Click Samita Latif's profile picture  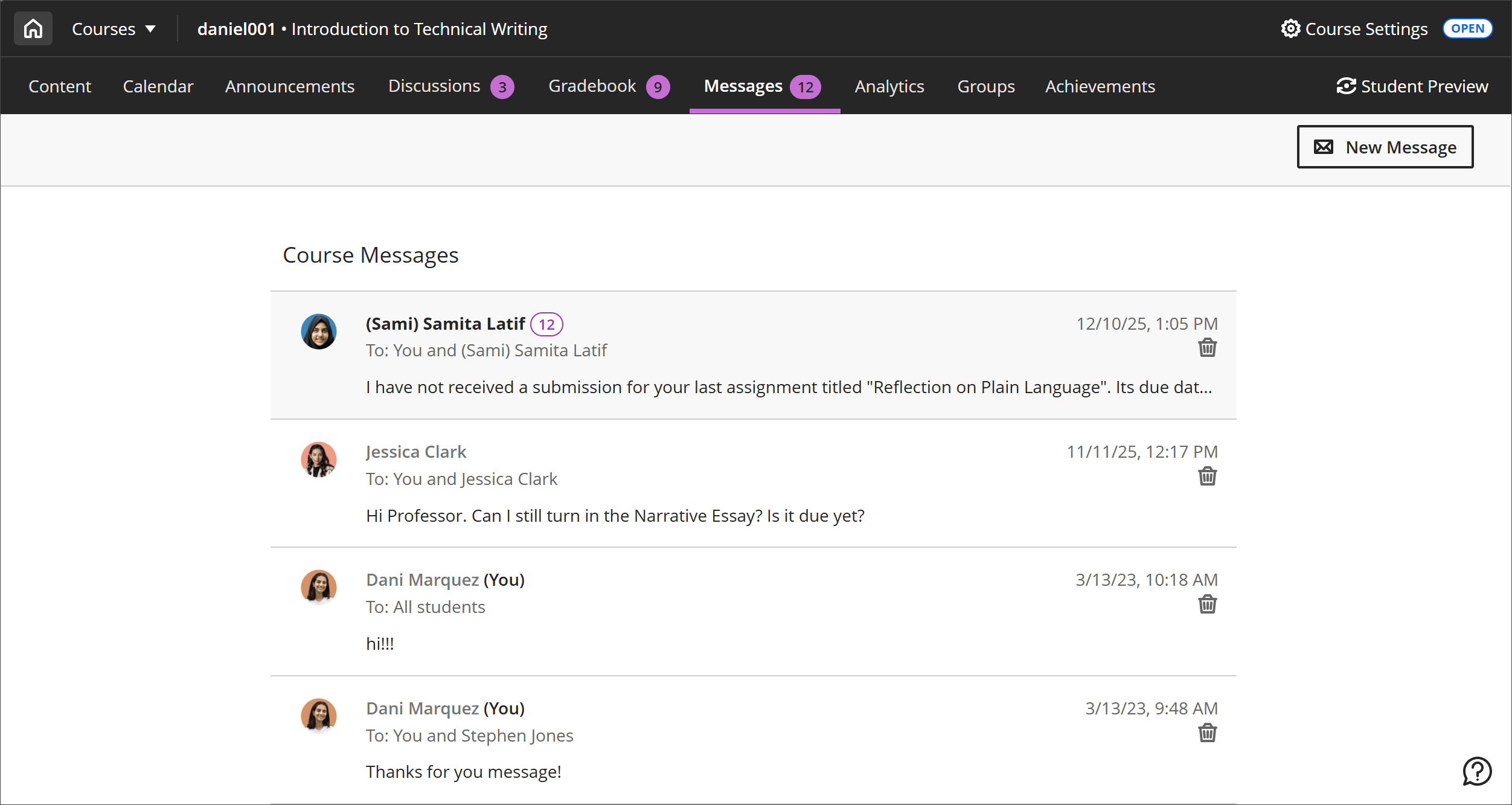[x=319, y=331]
